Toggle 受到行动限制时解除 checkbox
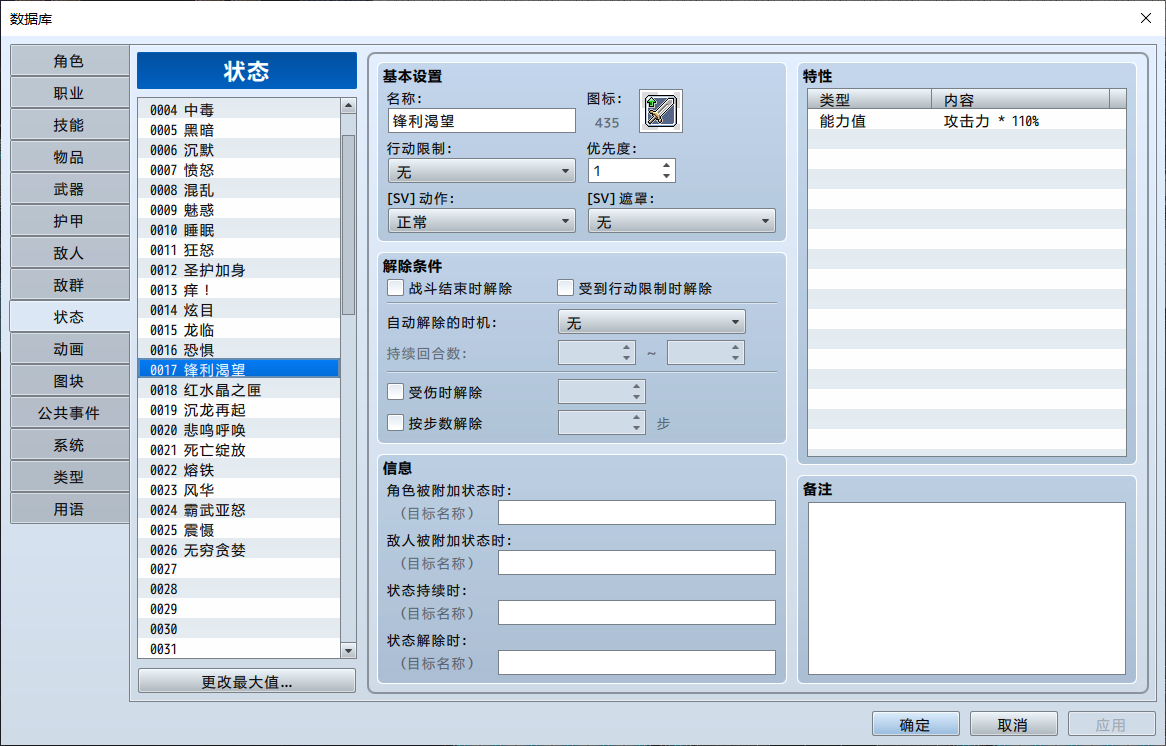 pos(566,288)
